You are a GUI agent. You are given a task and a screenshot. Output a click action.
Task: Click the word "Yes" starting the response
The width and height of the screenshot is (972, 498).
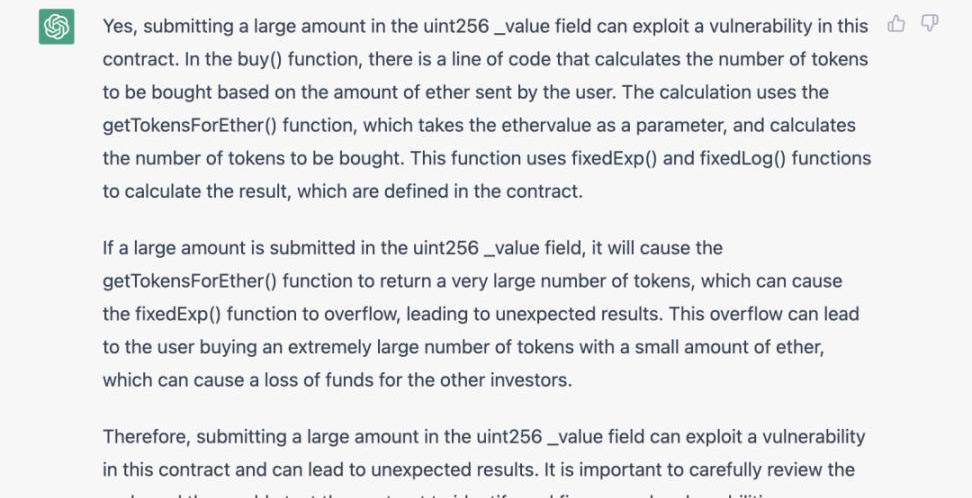pos(118,26)
